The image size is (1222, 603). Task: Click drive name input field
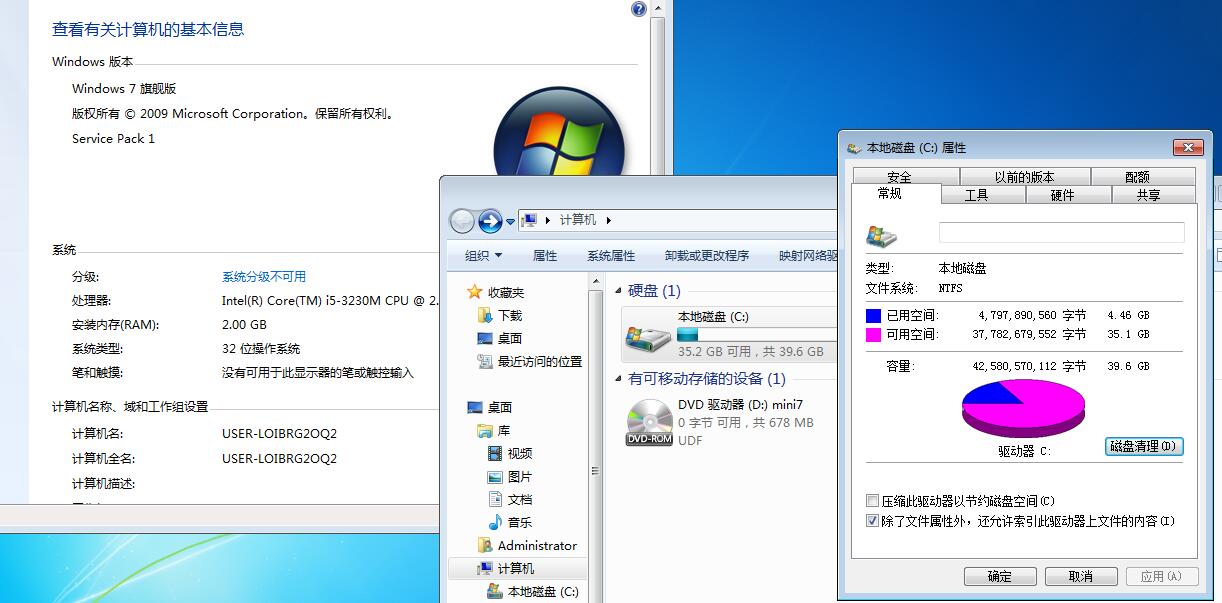(1061, 232)
